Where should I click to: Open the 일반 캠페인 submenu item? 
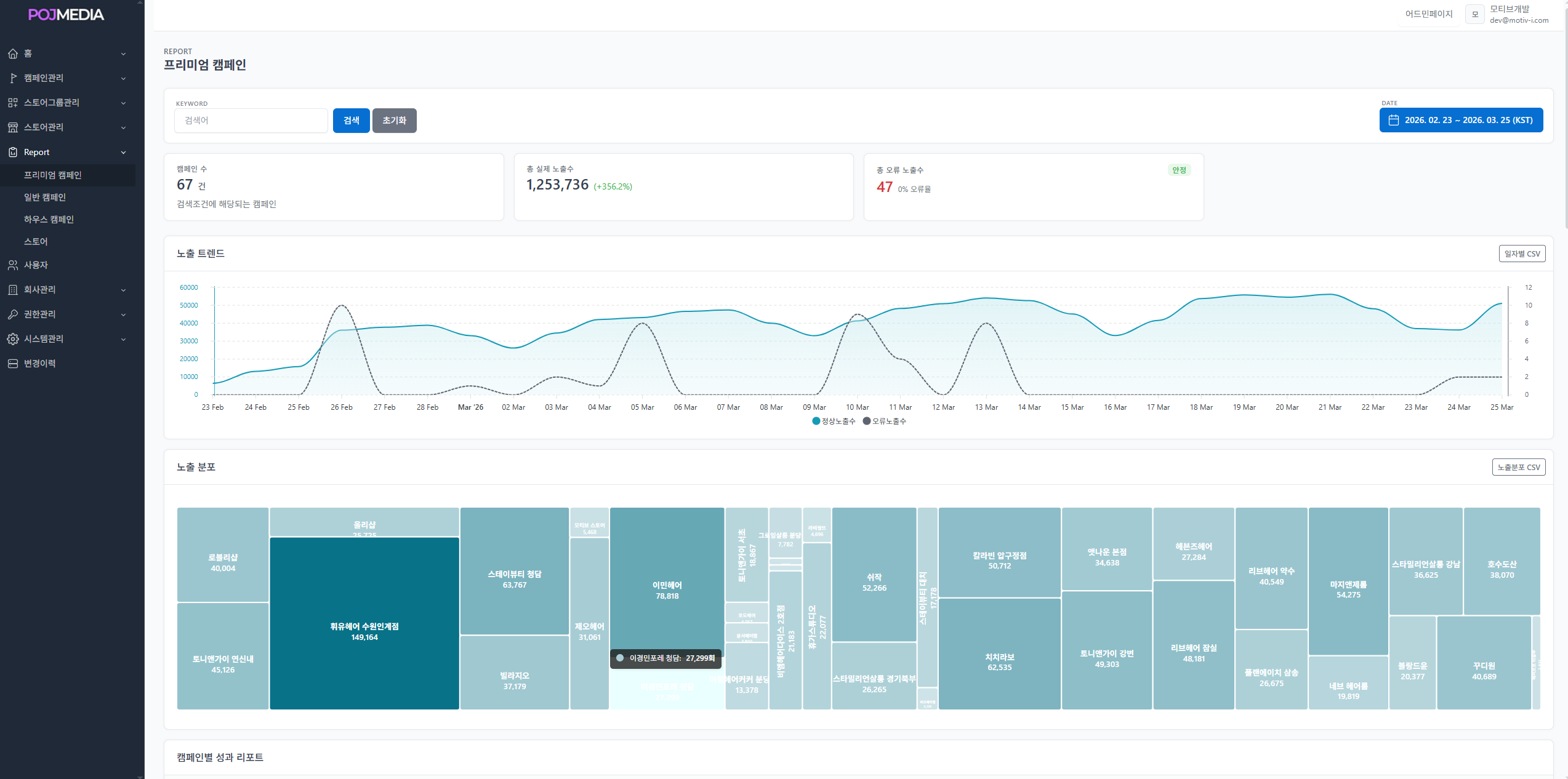coord(45,198)
